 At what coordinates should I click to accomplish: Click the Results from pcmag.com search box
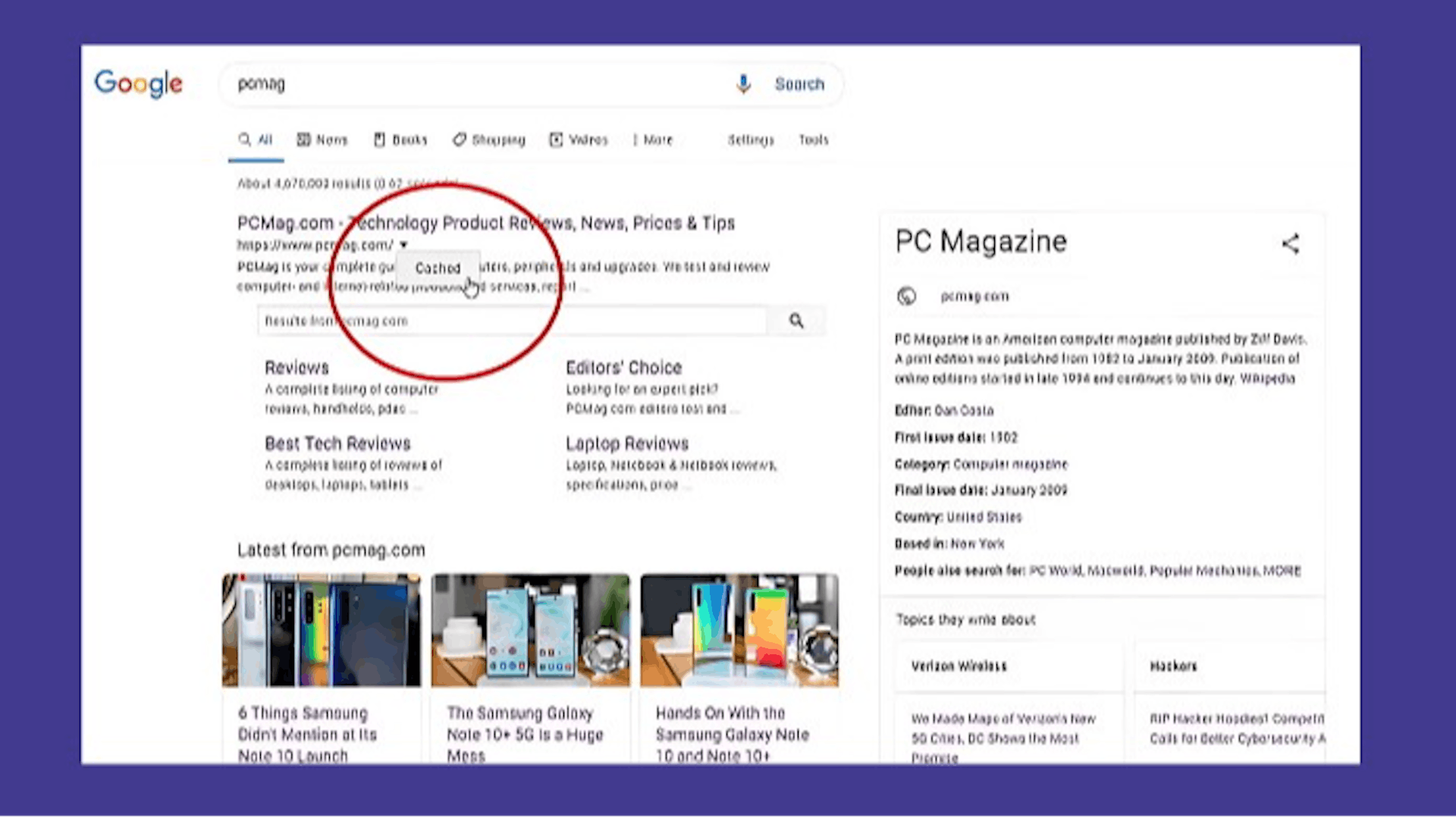[512, 321]
